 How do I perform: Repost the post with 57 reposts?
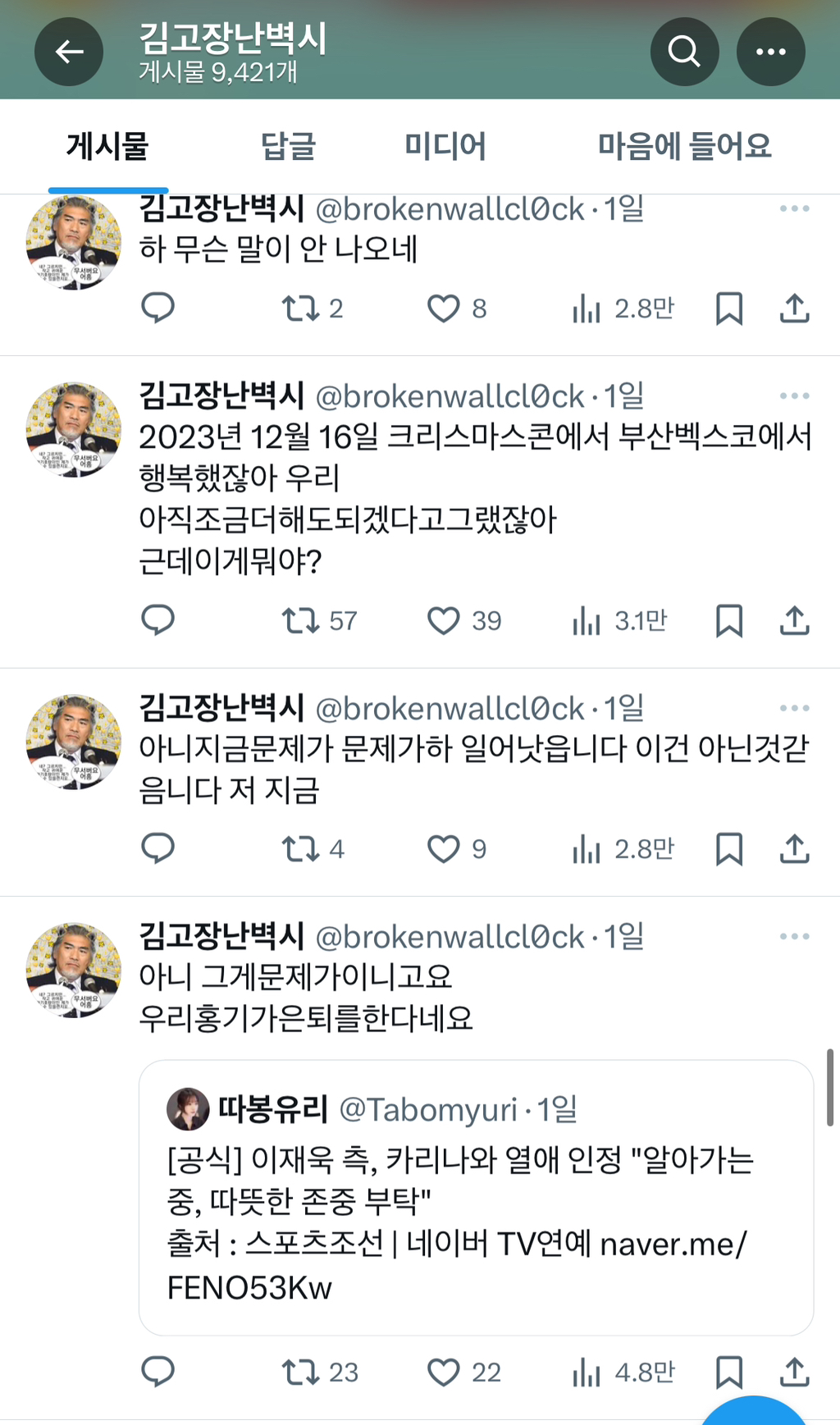tap(301, 621)
